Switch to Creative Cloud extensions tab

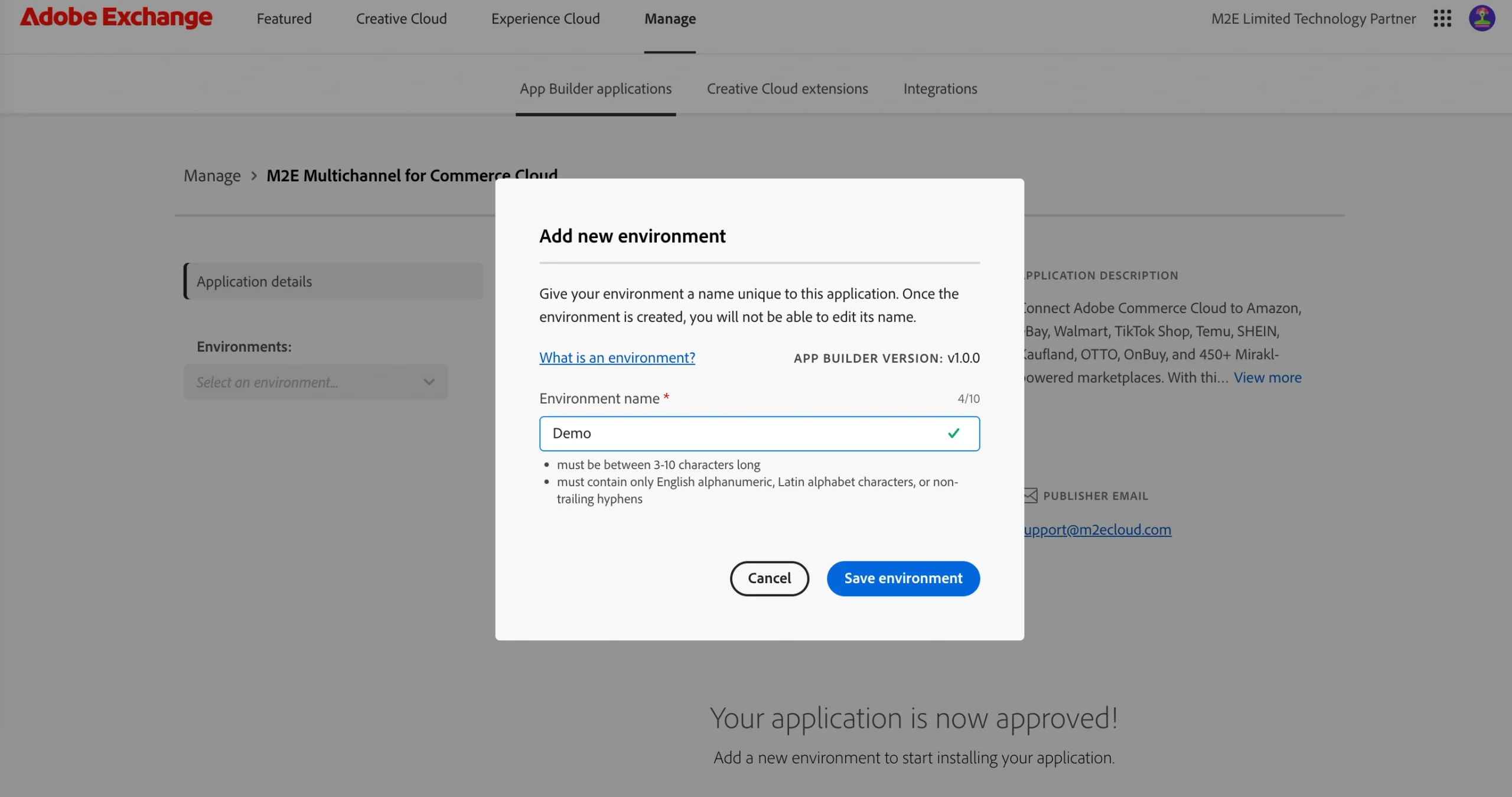(x=787, y=89)
